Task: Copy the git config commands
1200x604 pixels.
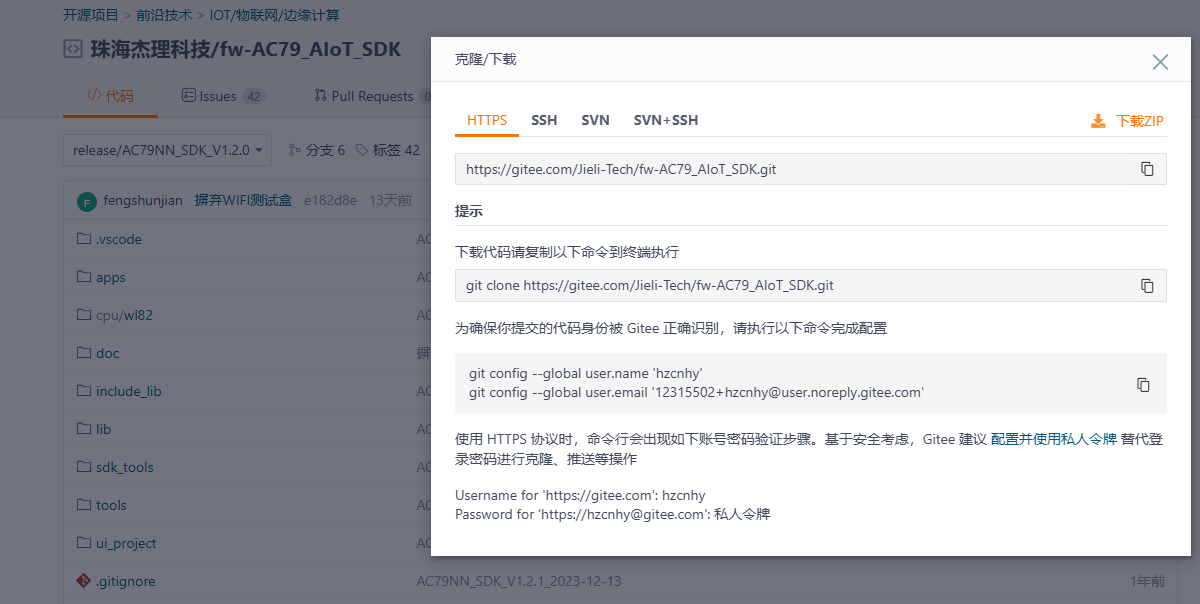Action: tap(1143, 385)
